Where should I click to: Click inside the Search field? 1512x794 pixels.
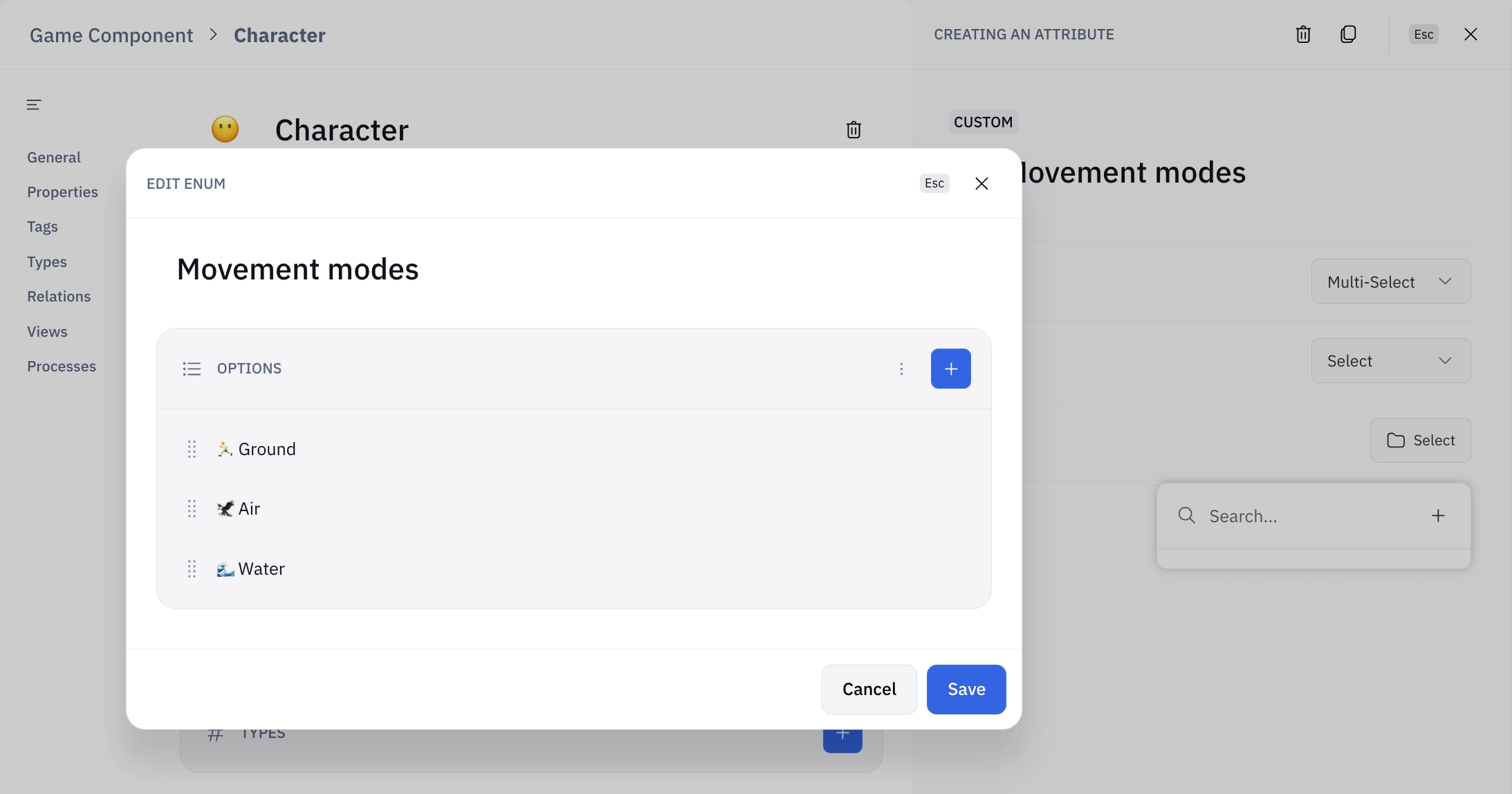tap(1280, 515)
